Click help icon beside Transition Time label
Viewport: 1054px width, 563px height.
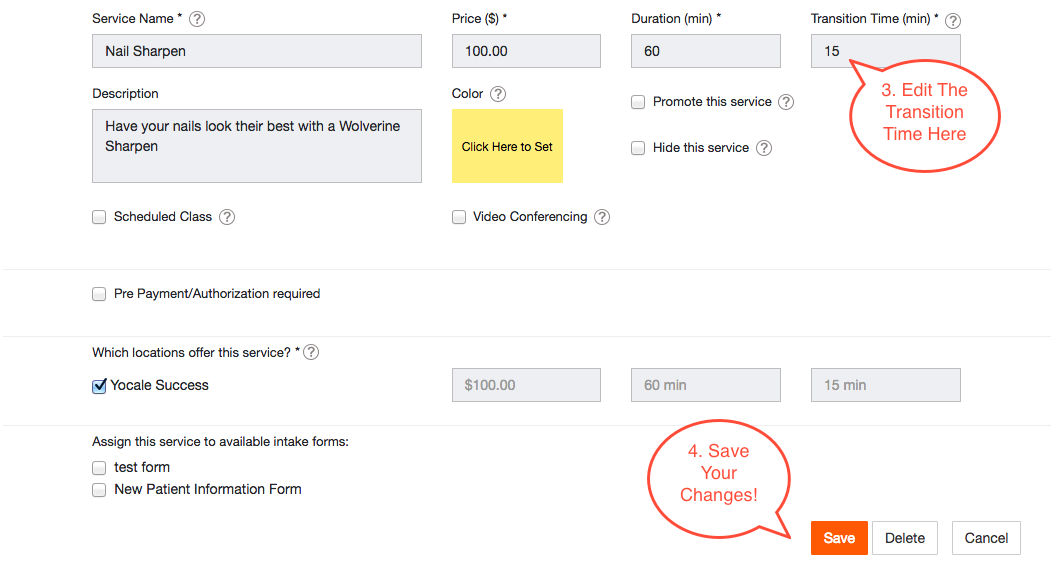[x=952, y=20]
